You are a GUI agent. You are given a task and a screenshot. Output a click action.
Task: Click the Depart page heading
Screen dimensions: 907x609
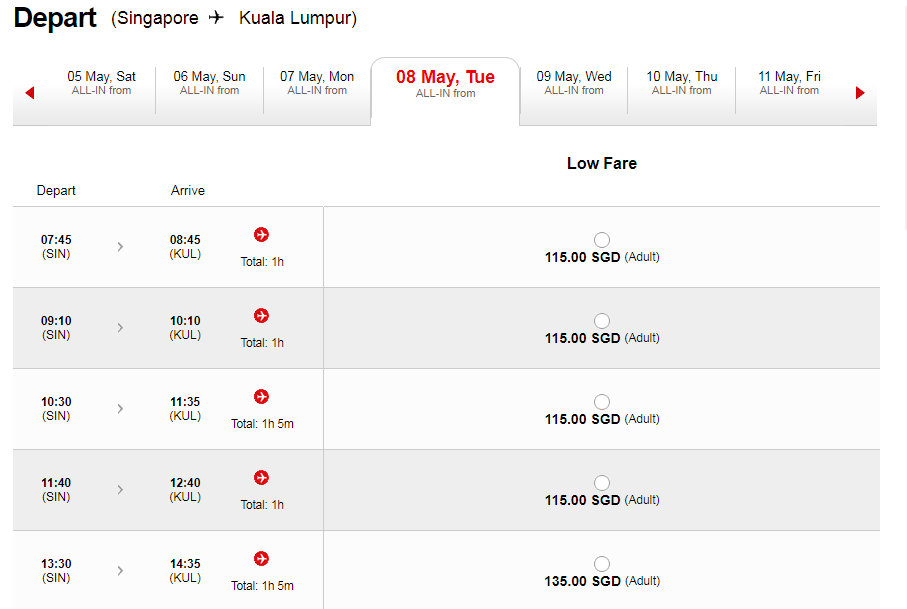click(55, 18)
